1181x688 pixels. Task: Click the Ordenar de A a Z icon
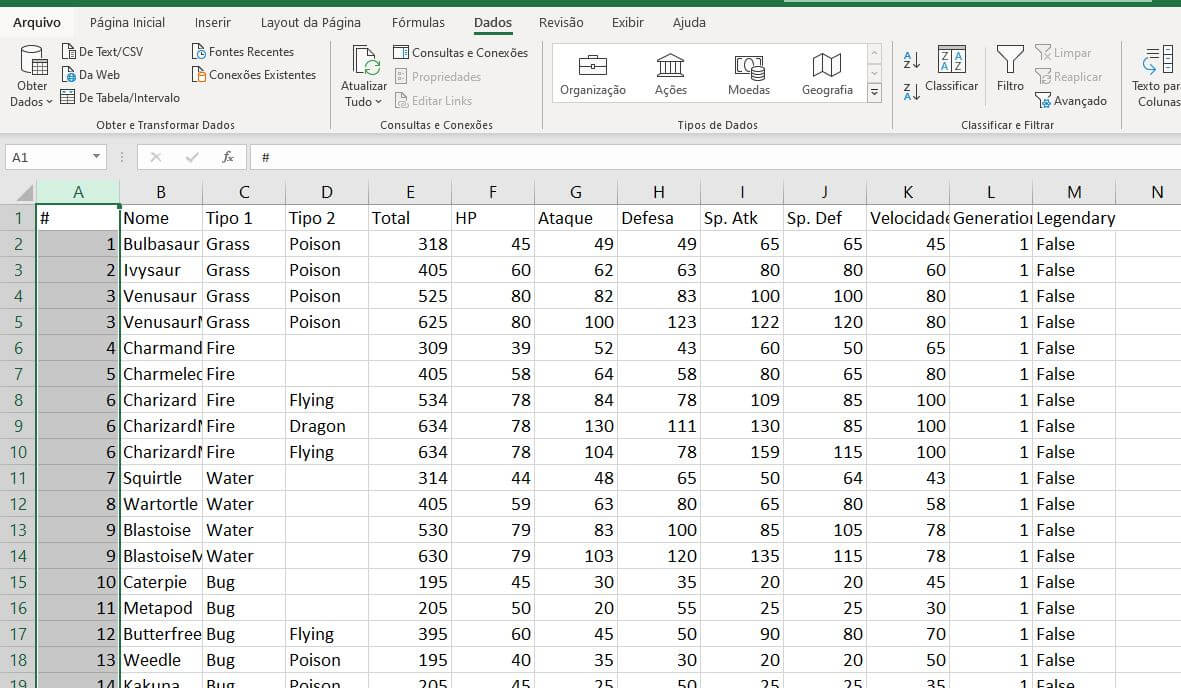(x=911, y=60)
